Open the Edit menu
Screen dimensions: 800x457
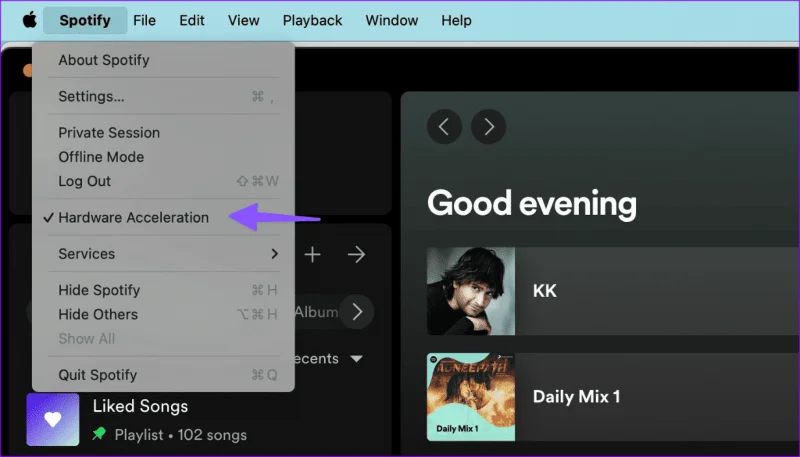tap(192, 20)
